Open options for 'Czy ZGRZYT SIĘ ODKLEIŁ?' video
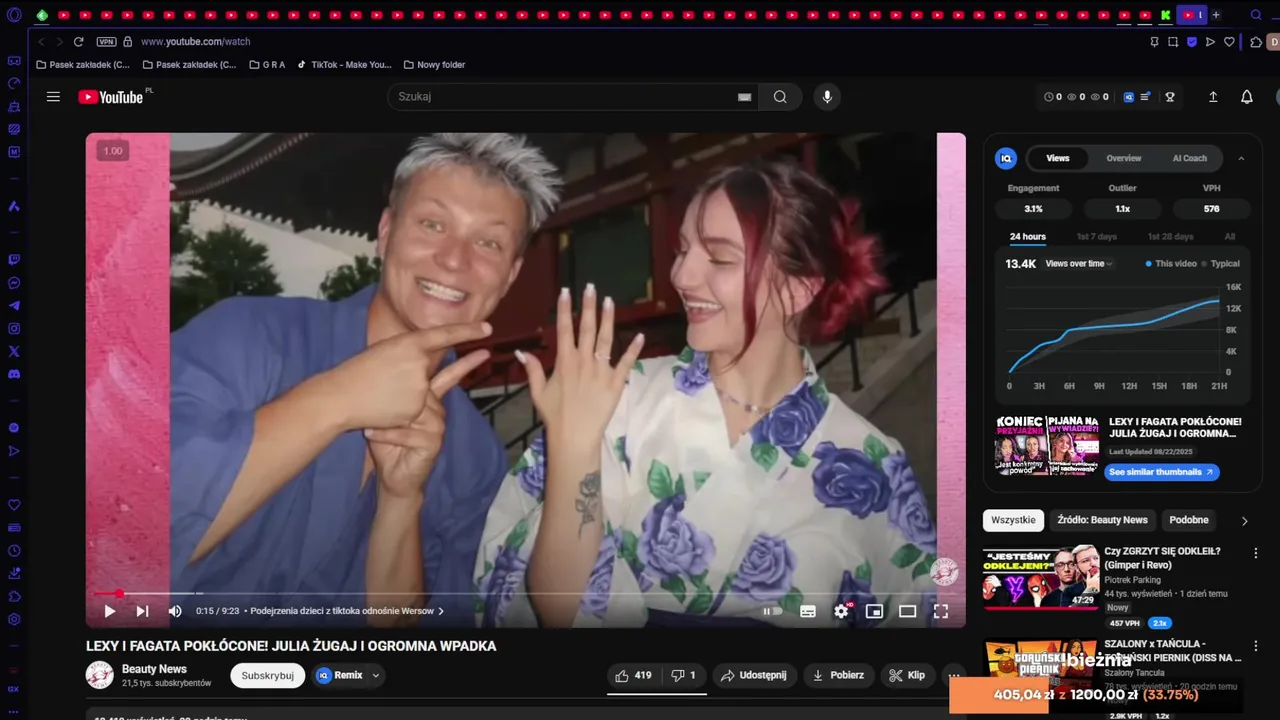1280x720 pixels. click(1256, 552)
